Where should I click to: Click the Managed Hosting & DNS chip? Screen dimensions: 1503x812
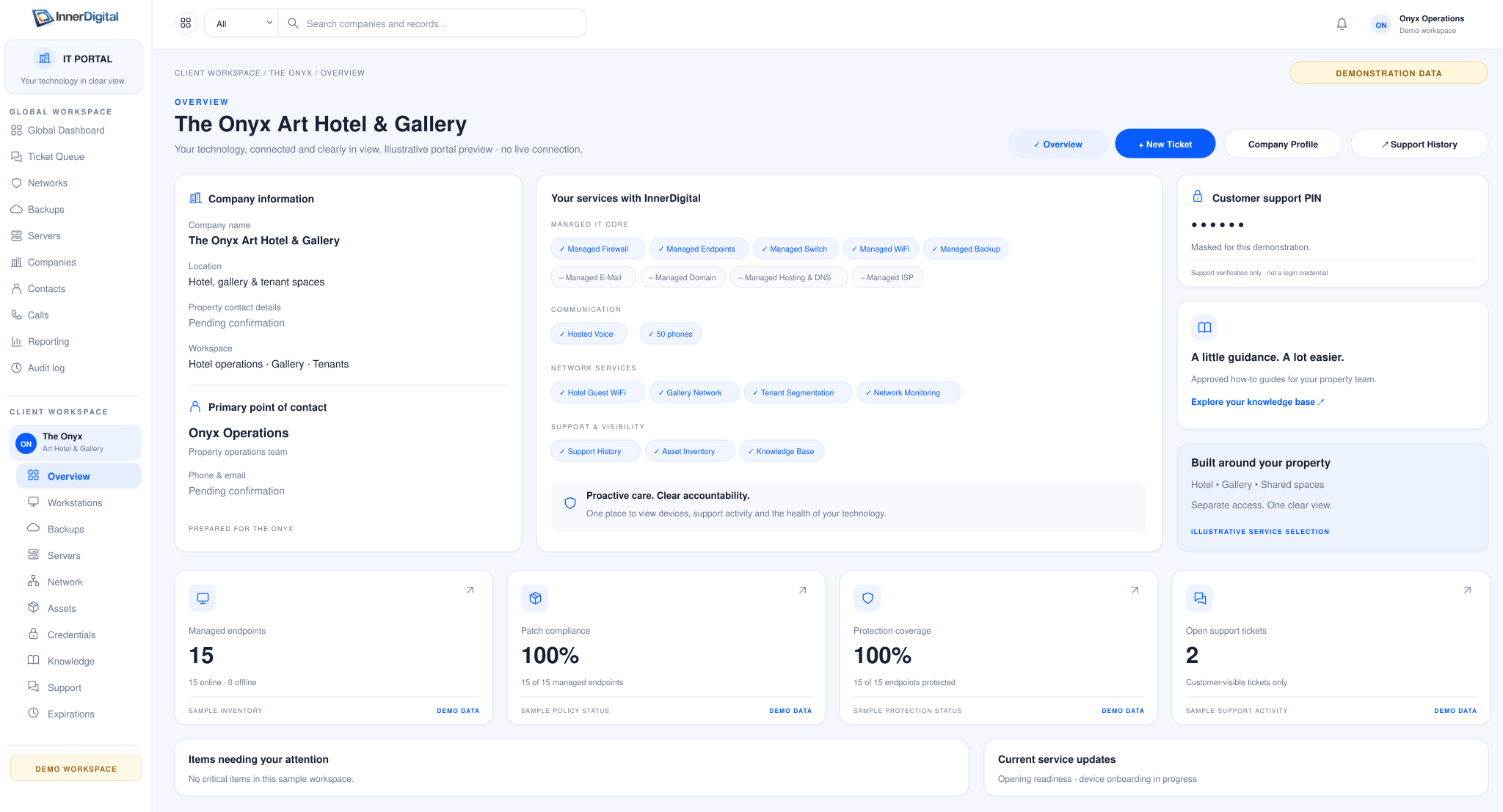pyautogui.click(x=788, y=277)
